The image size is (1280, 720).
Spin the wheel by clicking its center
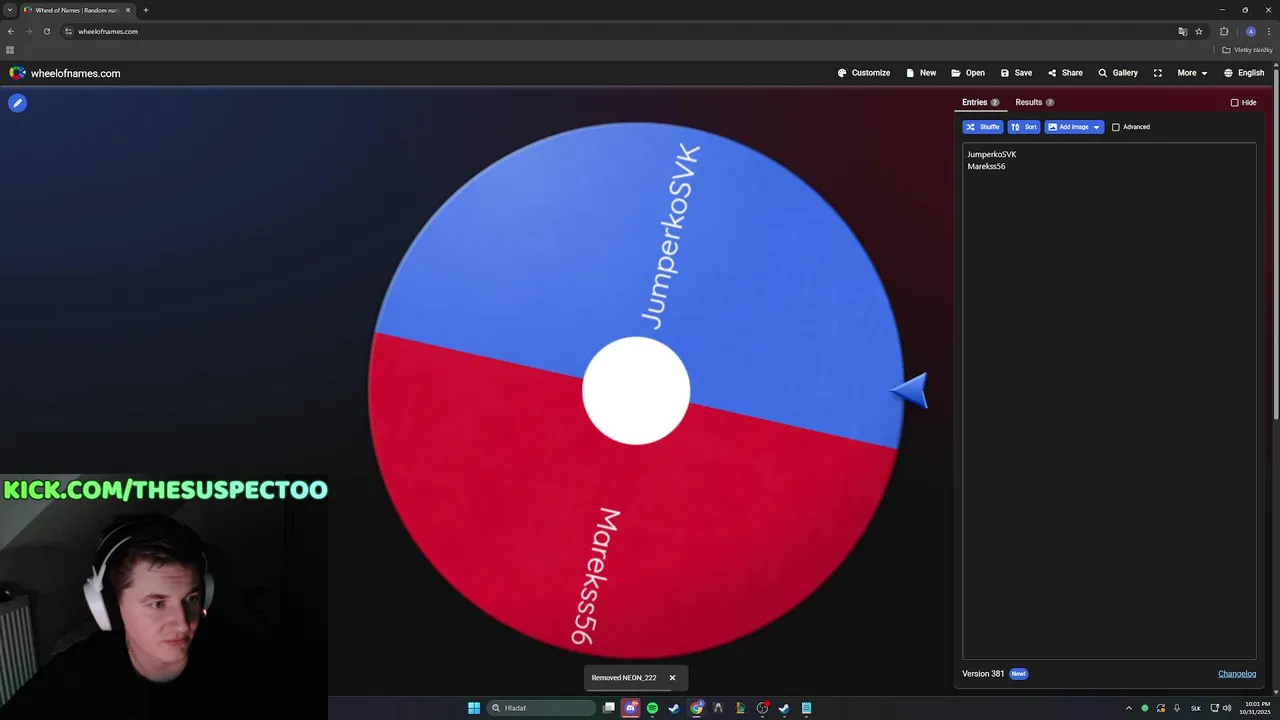coord(636,391)
